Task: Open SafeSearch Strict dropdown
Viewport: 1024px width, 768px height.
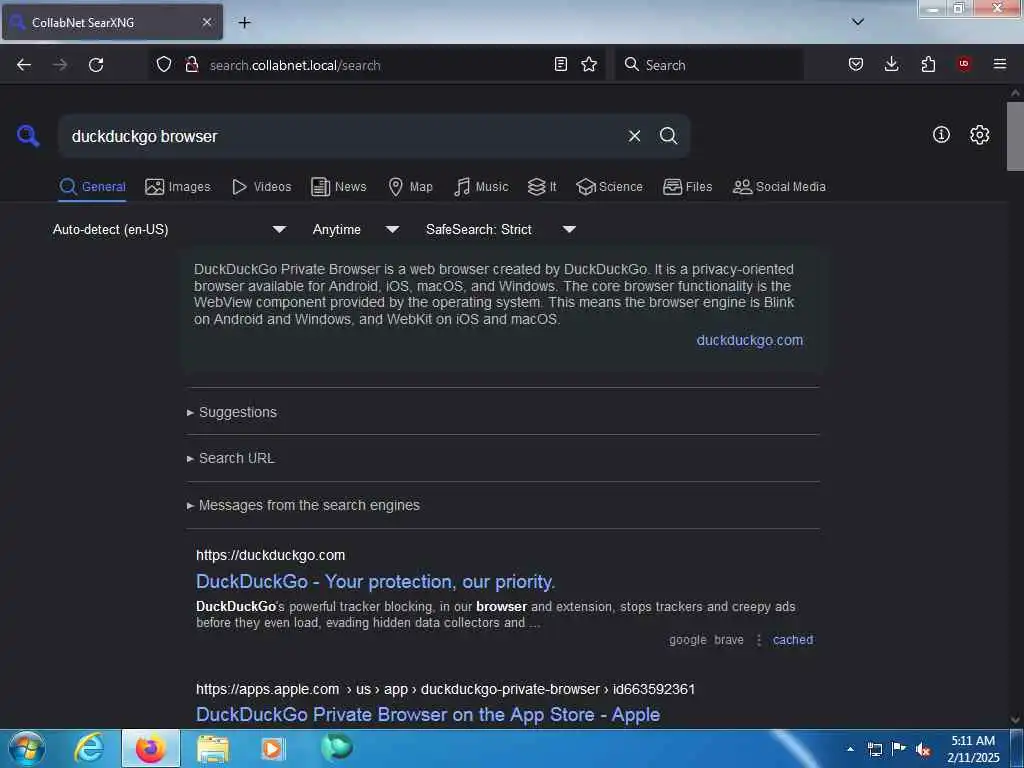Action: (500, 229)
